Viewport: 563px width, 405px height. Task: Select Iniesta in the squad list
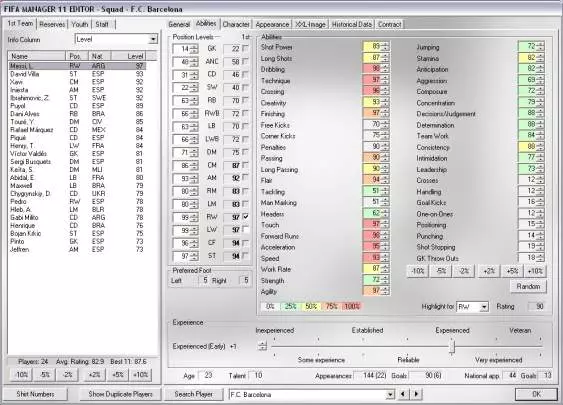[x=77, y=90]
